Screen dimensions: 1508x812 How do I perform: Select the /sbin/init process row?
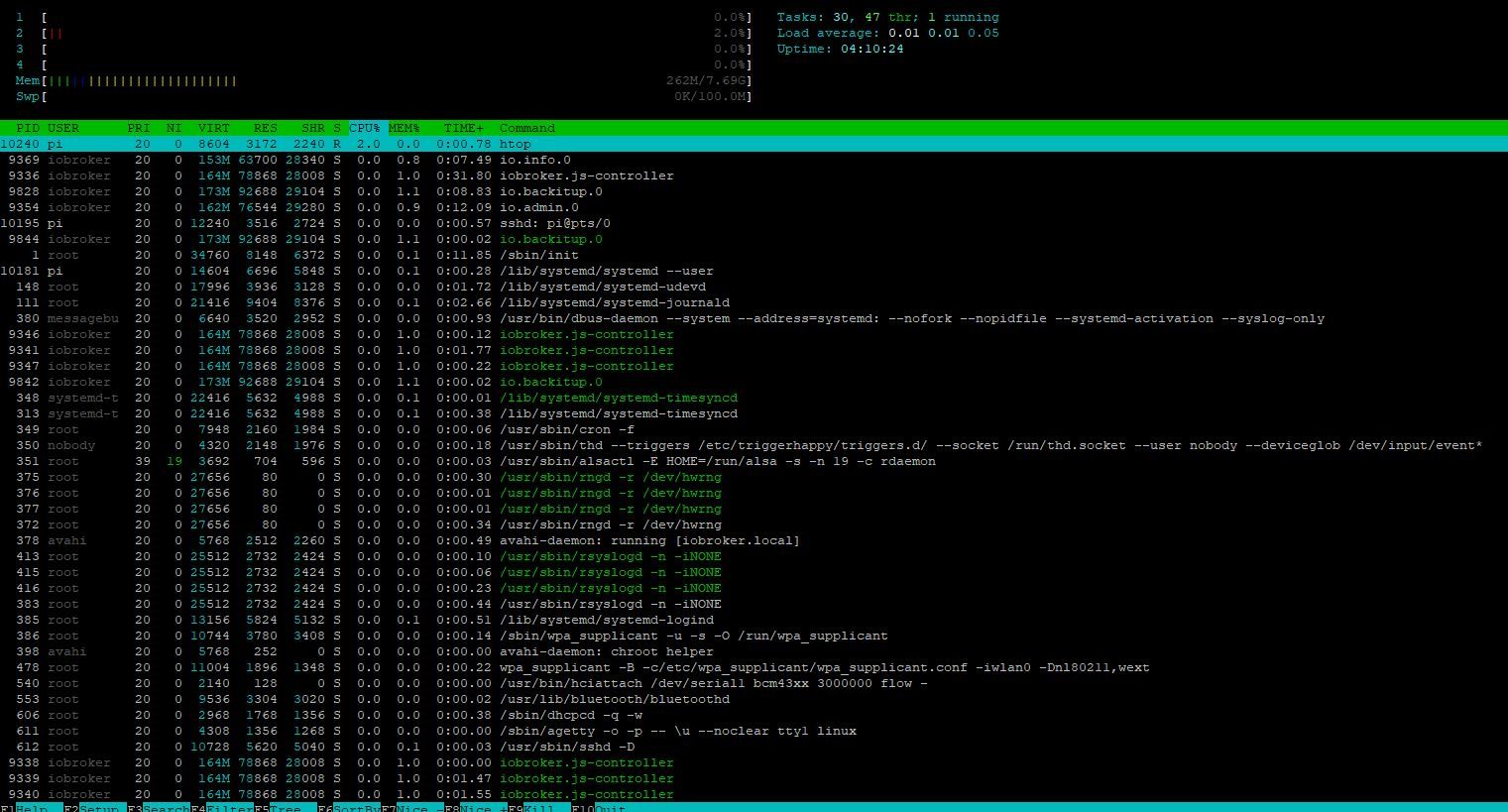point(754,255)
